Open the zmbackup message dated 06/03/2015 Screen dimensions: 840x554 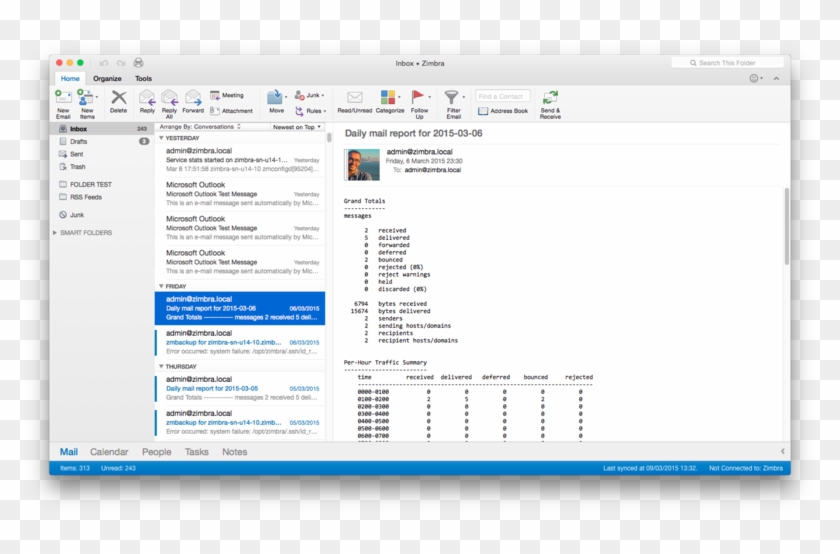[x=241, y=342]
